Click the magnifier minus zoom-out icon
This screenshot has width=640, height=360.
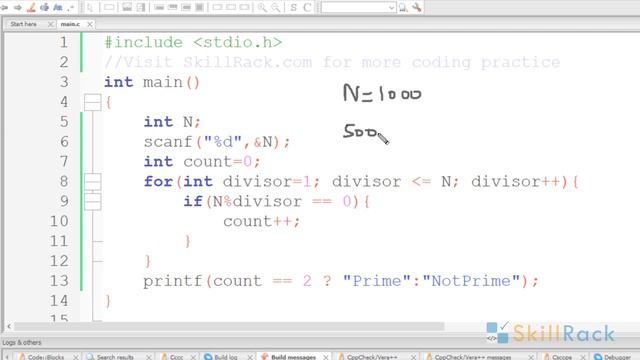point(276,7)
